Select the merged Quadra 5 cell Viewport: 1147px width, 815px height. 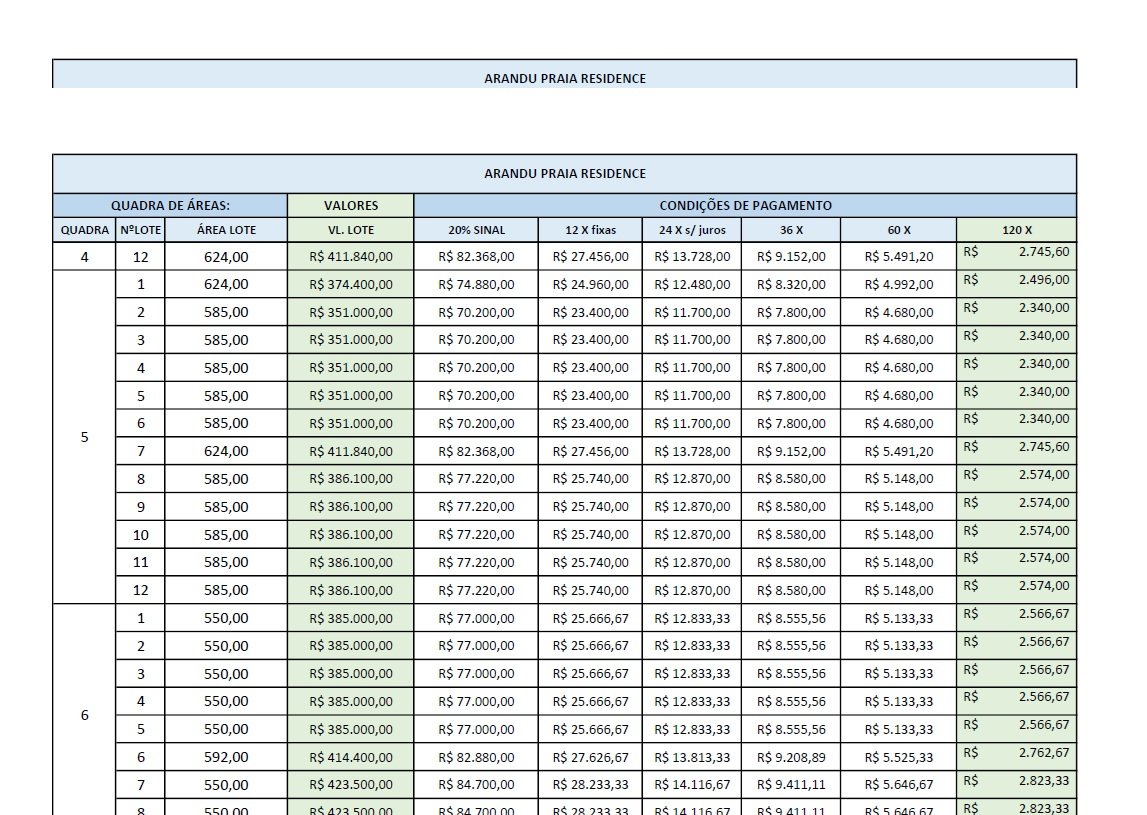pos(84,437)
